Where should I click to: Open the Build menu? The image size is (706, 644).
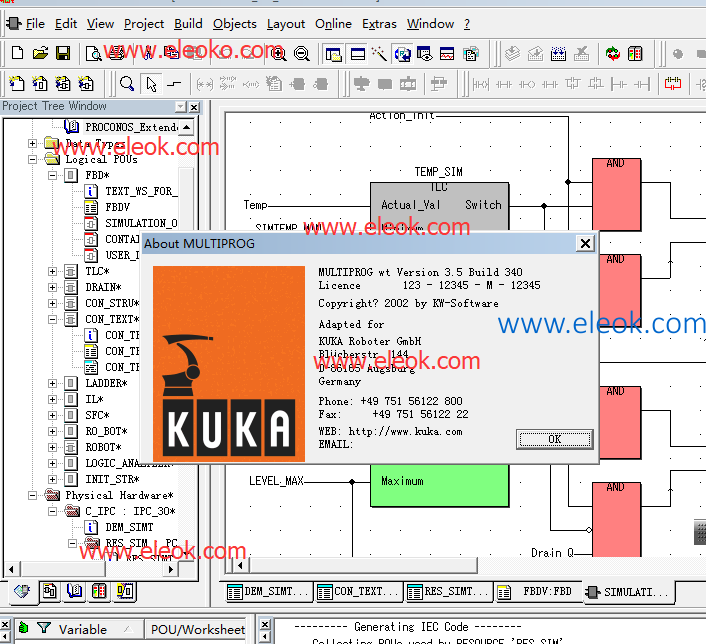coord(188,23)
